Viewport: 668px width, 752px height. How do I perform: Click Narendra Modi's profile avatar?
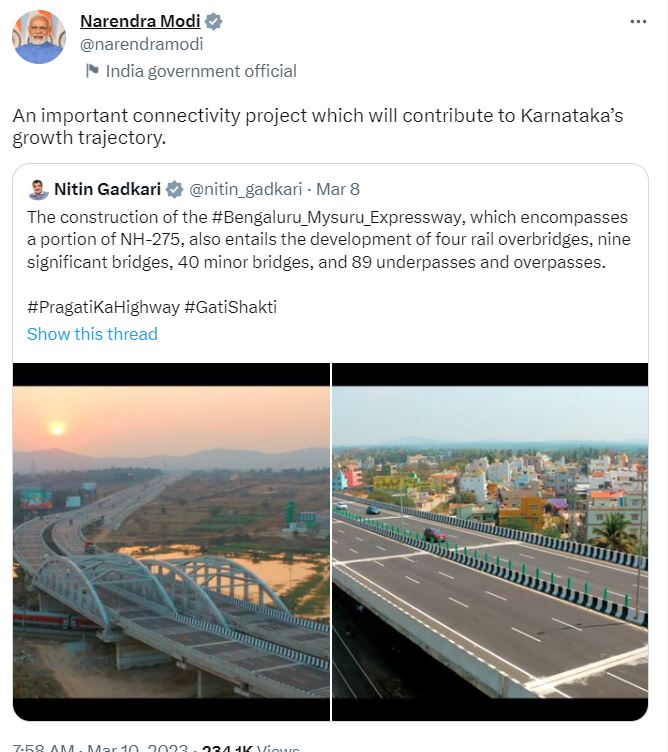pyautogui.click(x=39, y=38)
